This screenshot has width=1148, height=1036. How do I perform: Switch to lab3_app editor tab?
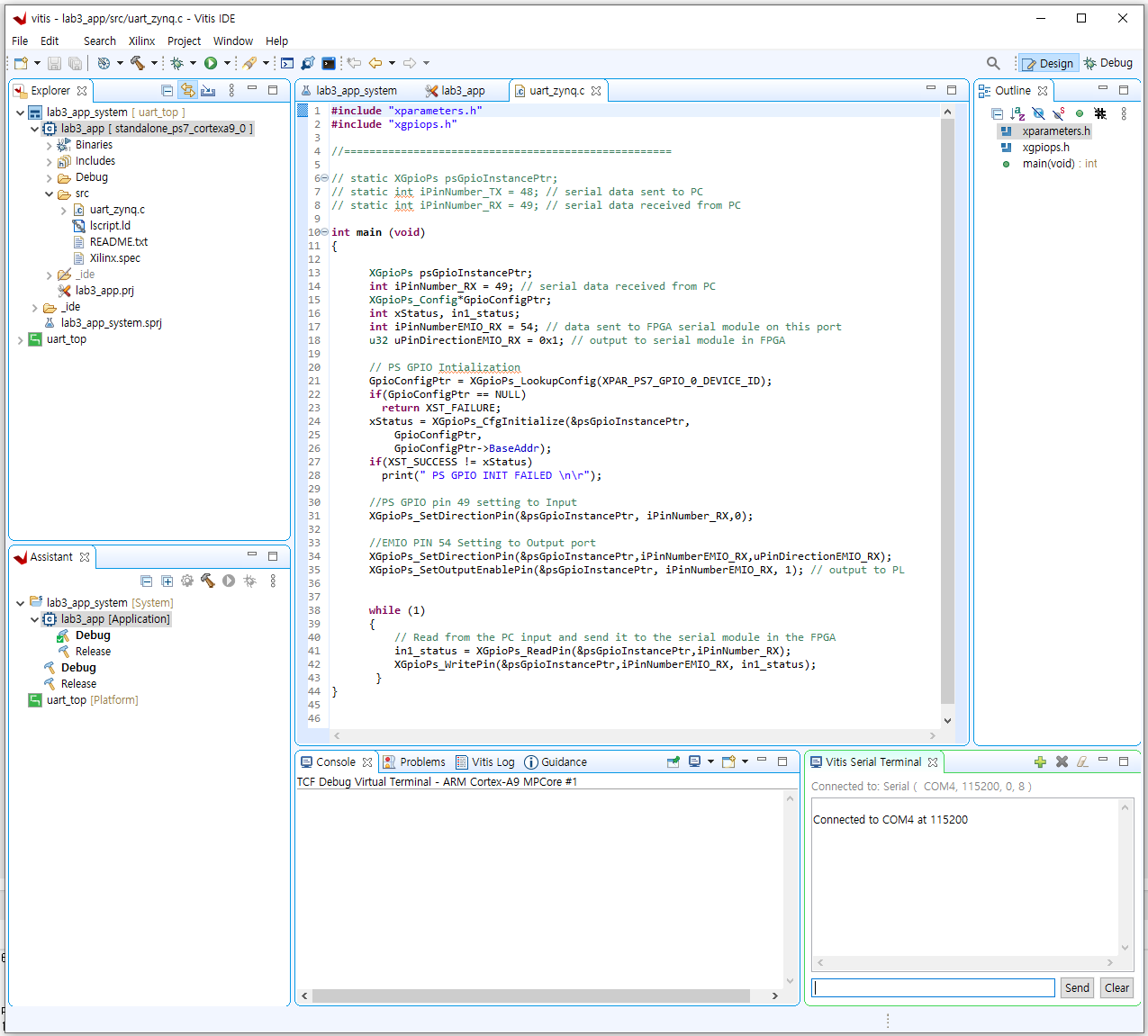tap(456, 91)
